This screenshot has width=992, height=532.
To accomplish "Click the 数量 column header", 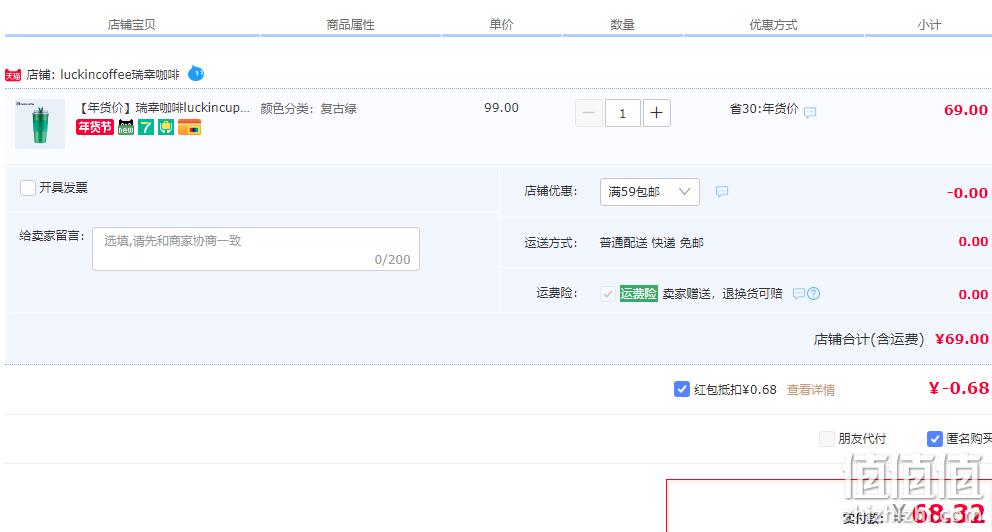I will (623, 25).
